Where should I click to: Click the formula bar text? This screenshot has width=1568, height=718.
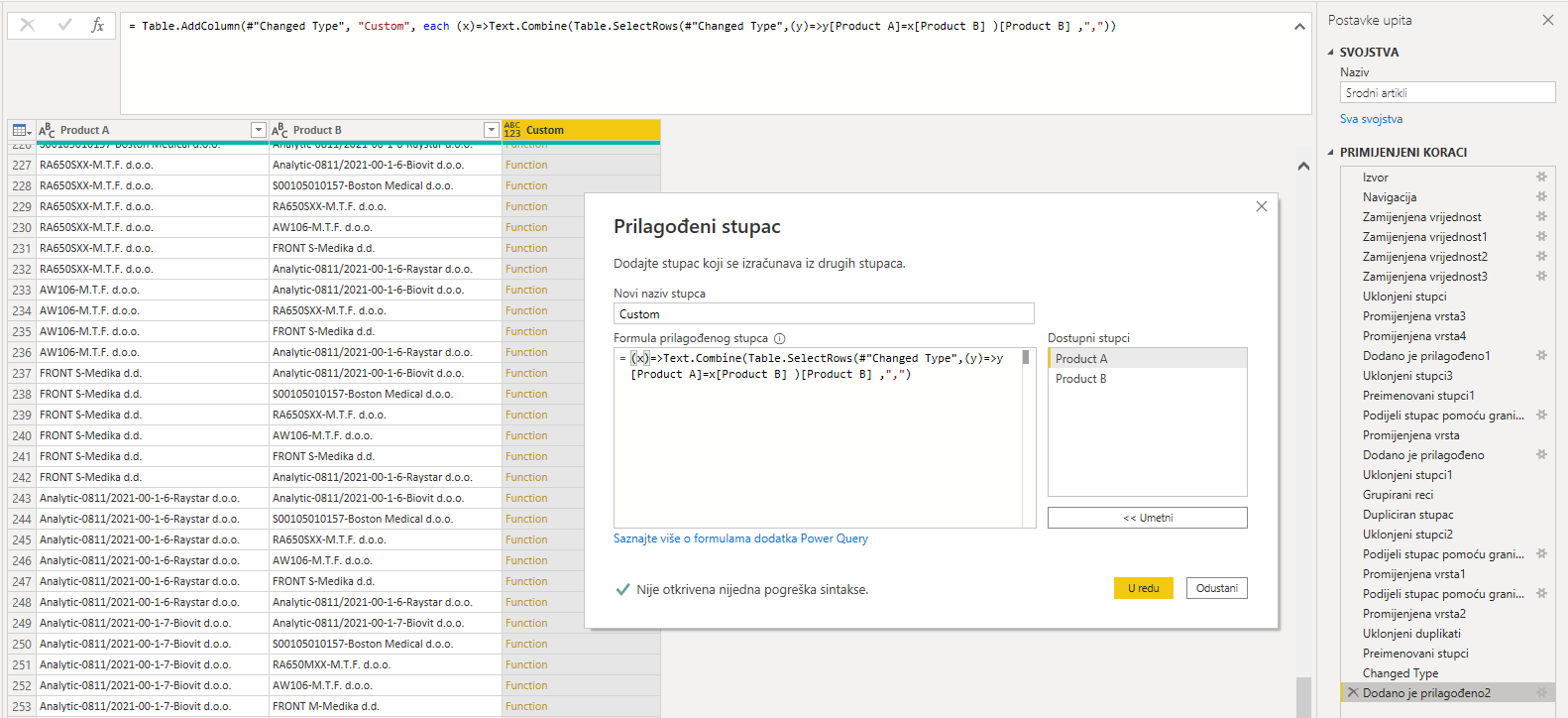point(622,26)
